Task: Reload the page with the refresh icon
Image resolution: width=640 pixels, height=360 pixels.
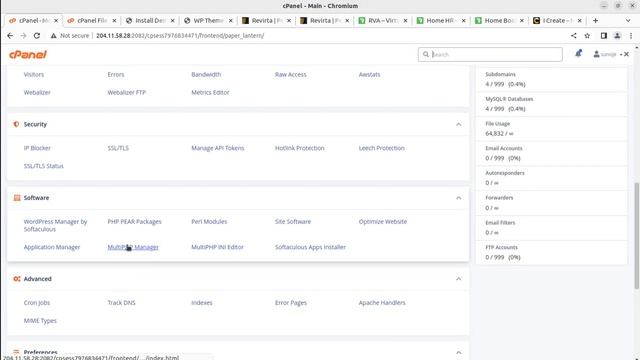Action: tap(37, 36)
